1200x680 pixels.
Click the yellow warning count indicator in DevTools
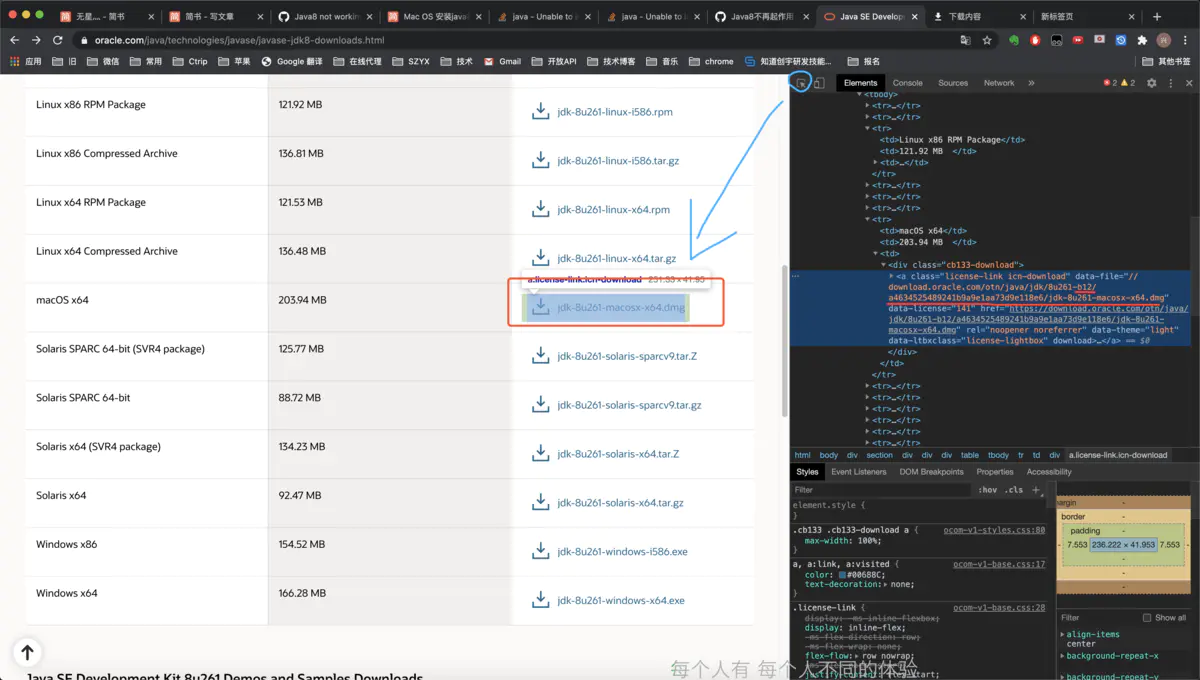pyautogui.click(x=1127, y=83)
